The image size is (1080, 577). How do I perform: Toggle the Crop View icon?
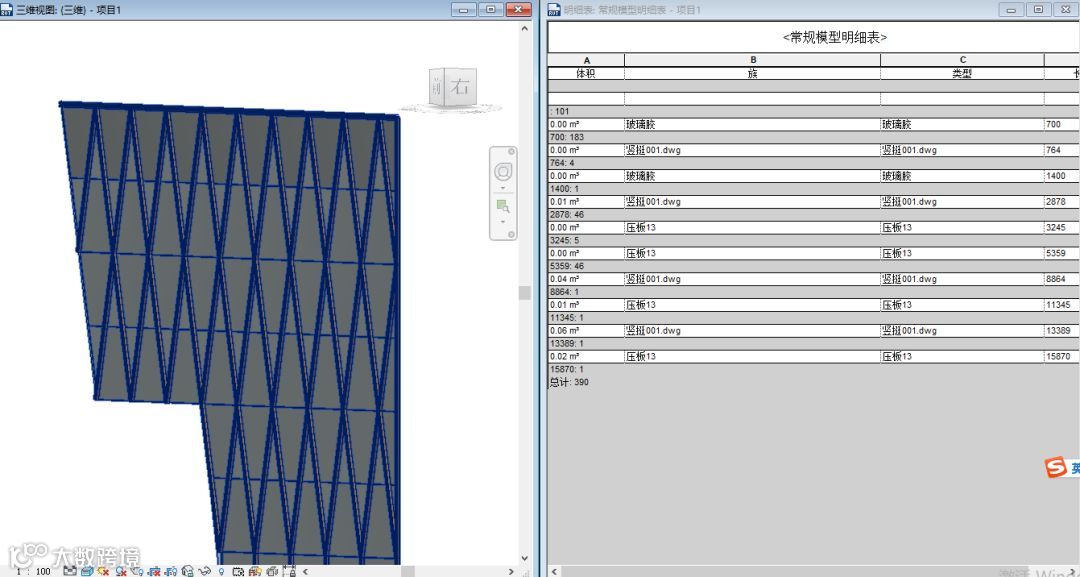(154, 571)
